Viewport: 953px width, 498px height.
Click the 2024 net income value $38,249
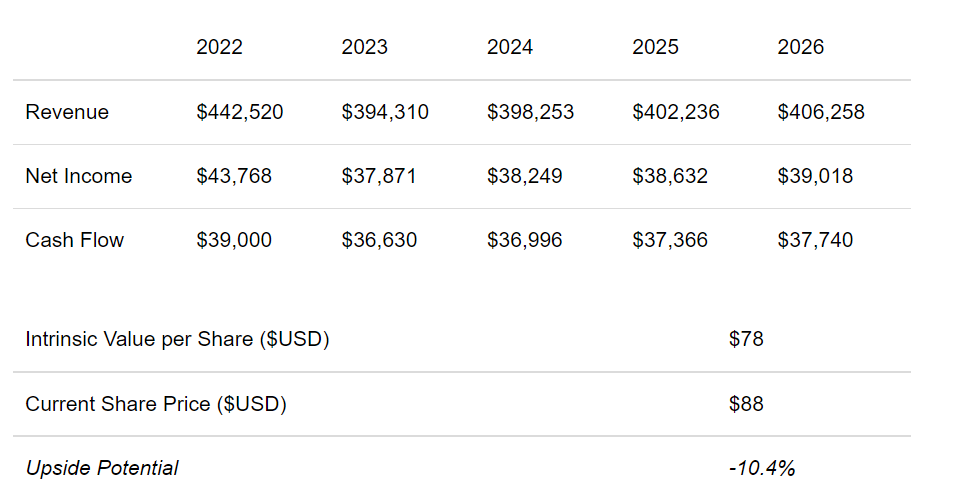(x=525, y=176)
